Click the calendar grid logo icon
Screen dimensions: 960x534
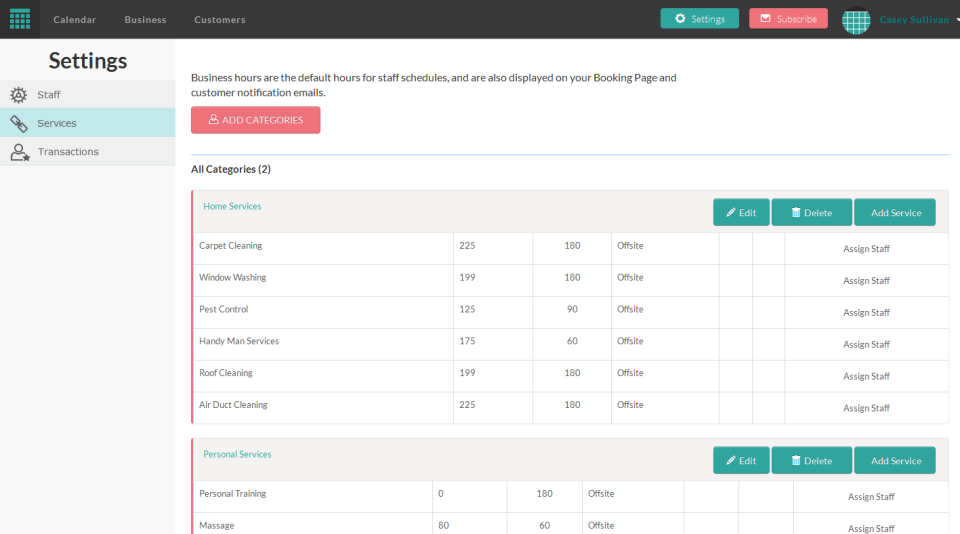20,19
